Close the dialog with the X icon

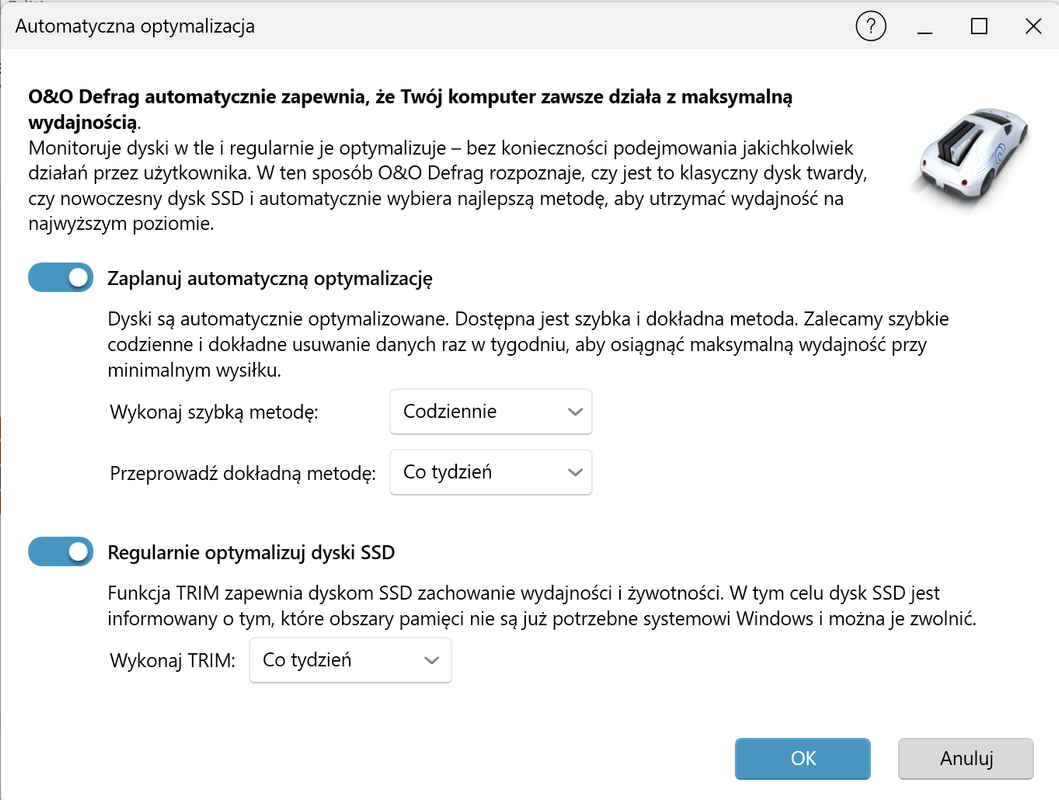[x=1033, y=27]
